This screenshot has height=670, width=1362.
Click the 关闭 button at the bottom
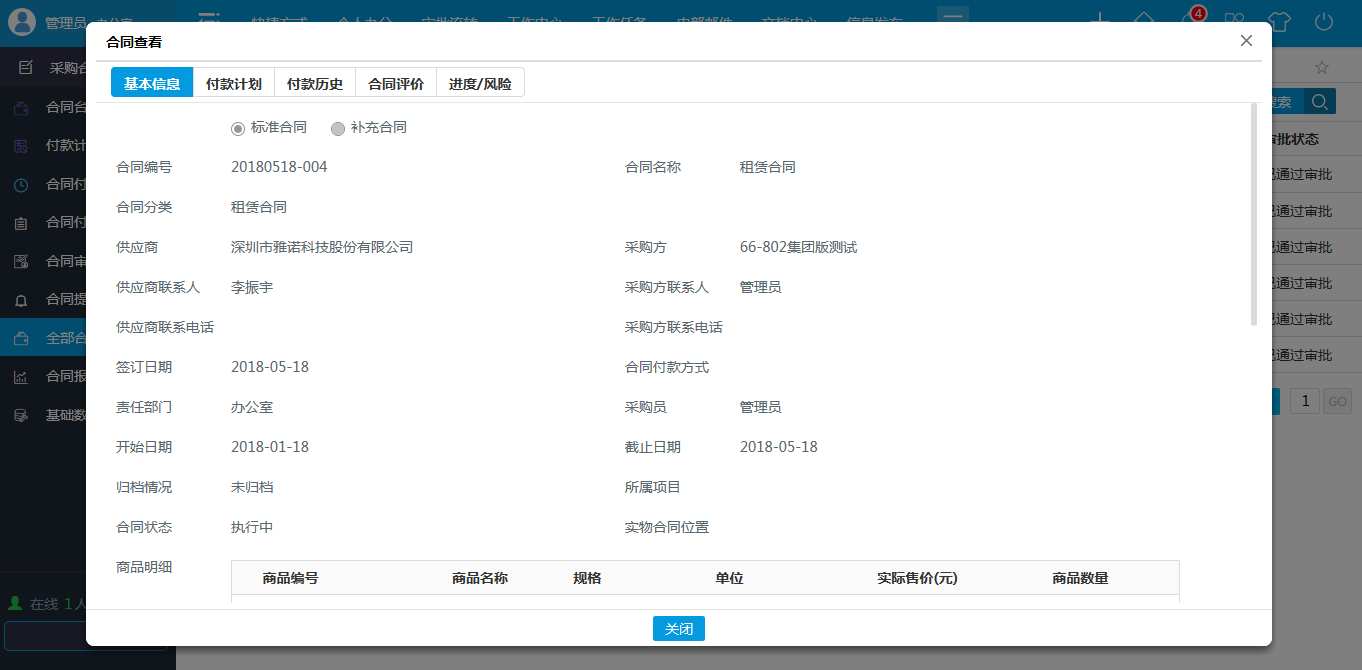[679, 628]
